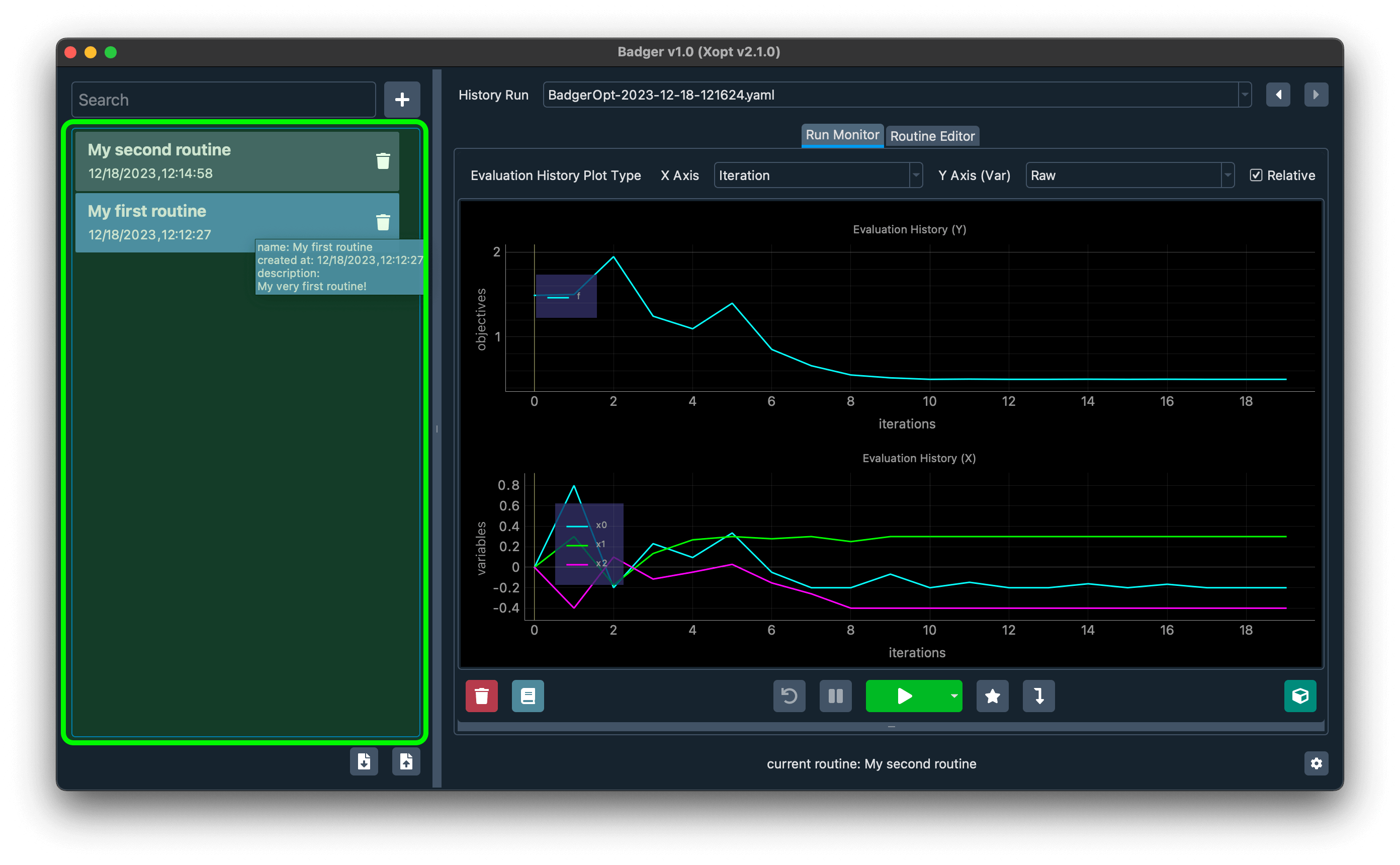Click the red delete run button

click(482, 696)
